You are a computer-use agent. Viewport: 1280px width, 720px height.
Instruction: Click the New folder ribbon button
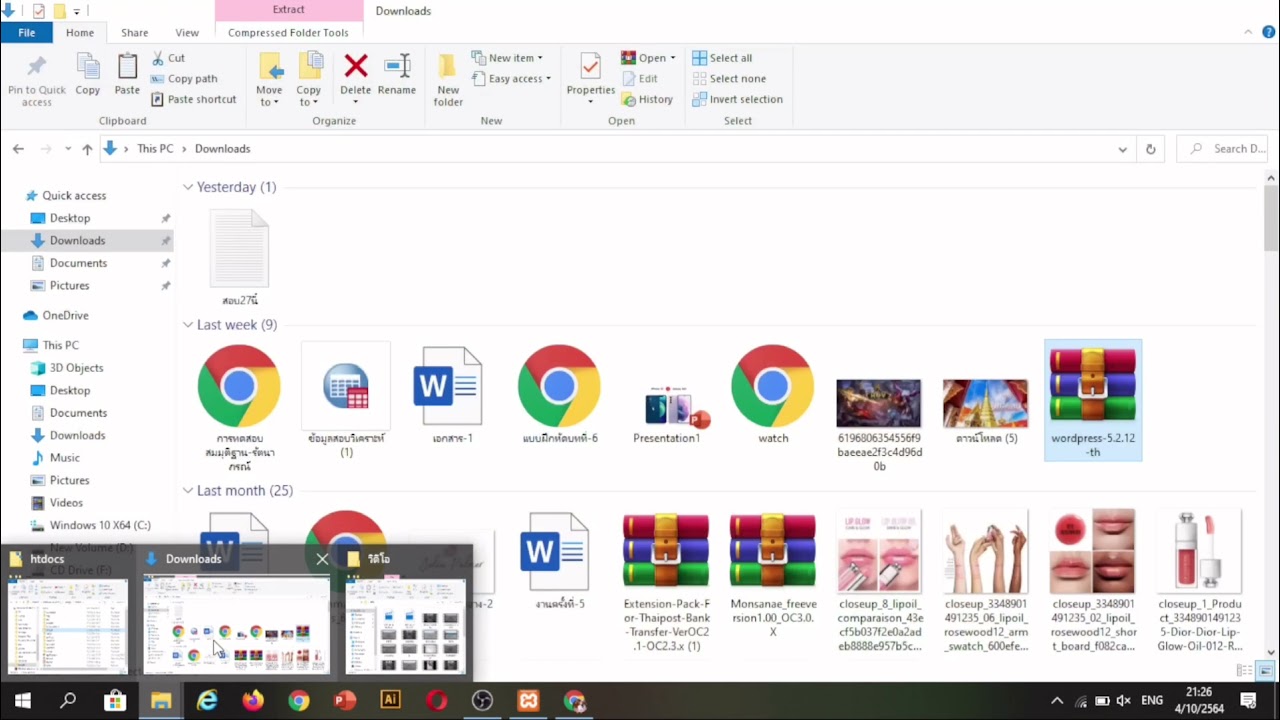[448, 80]
